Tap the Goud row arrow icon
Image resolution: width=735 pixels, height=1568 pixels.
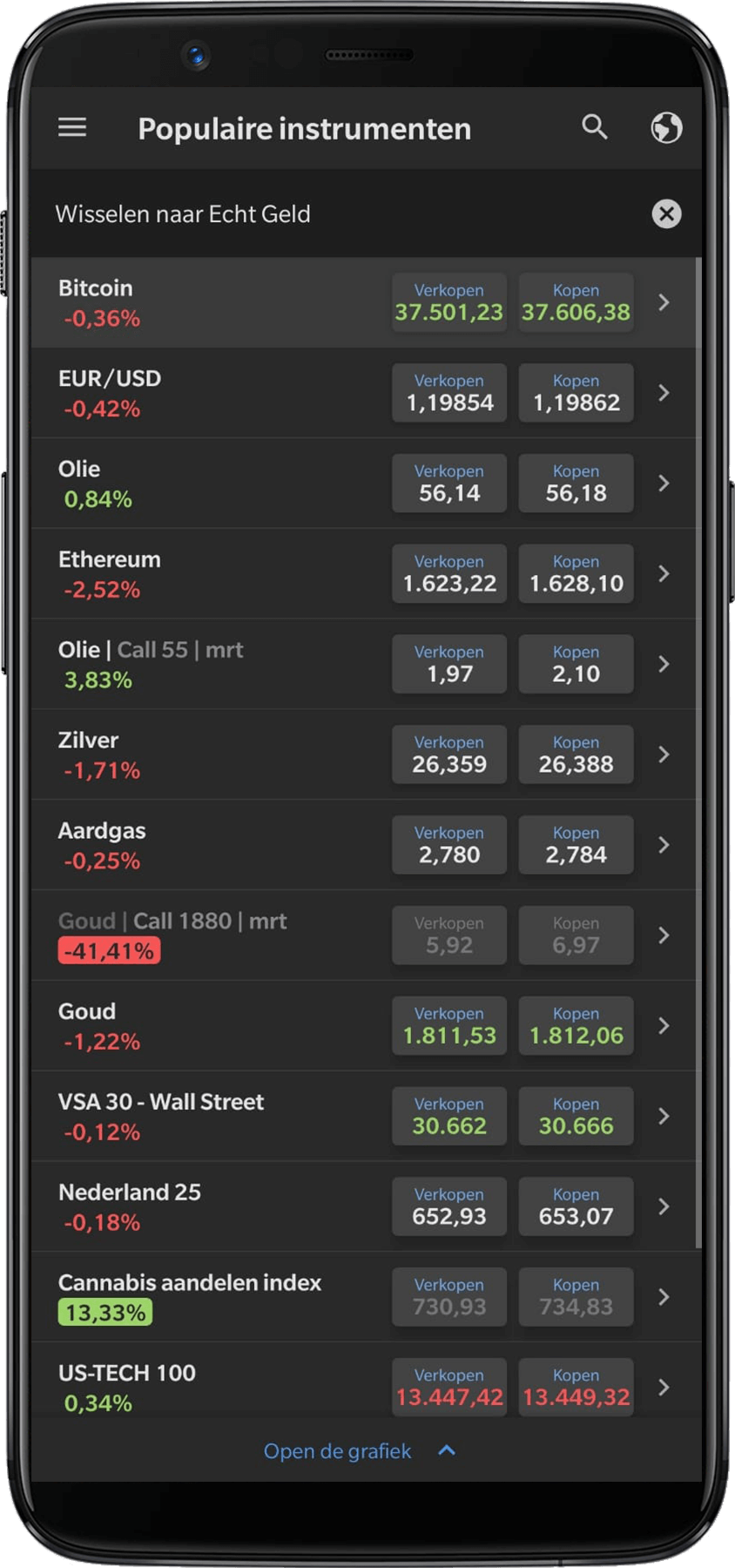664,1025
